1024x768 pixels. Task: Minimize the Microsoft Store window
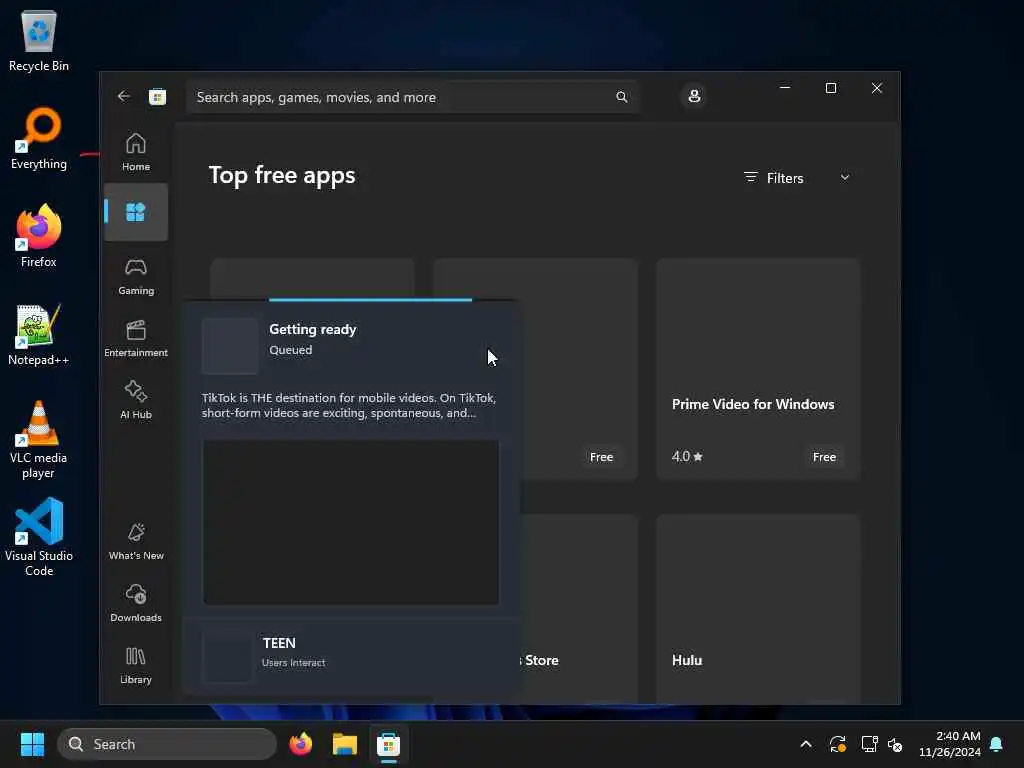785,88
